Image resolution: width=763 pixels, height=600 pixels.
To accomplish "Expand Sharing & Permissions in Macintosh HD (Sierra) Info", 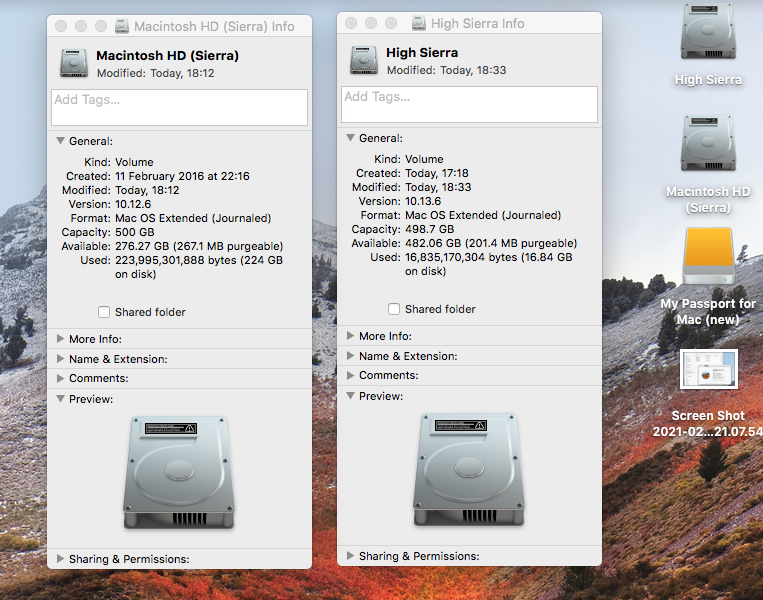I will click(60, 559).
